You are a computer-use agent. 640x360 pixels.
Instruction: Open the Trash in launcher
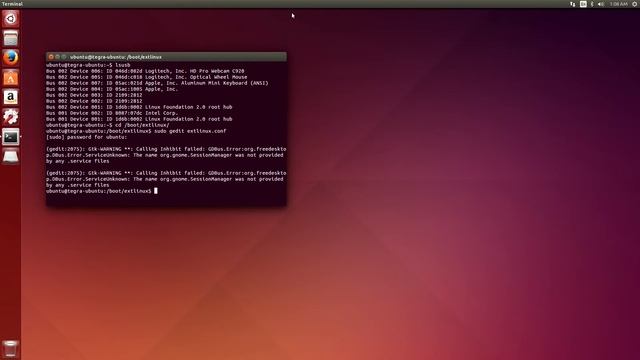(11, 349)
